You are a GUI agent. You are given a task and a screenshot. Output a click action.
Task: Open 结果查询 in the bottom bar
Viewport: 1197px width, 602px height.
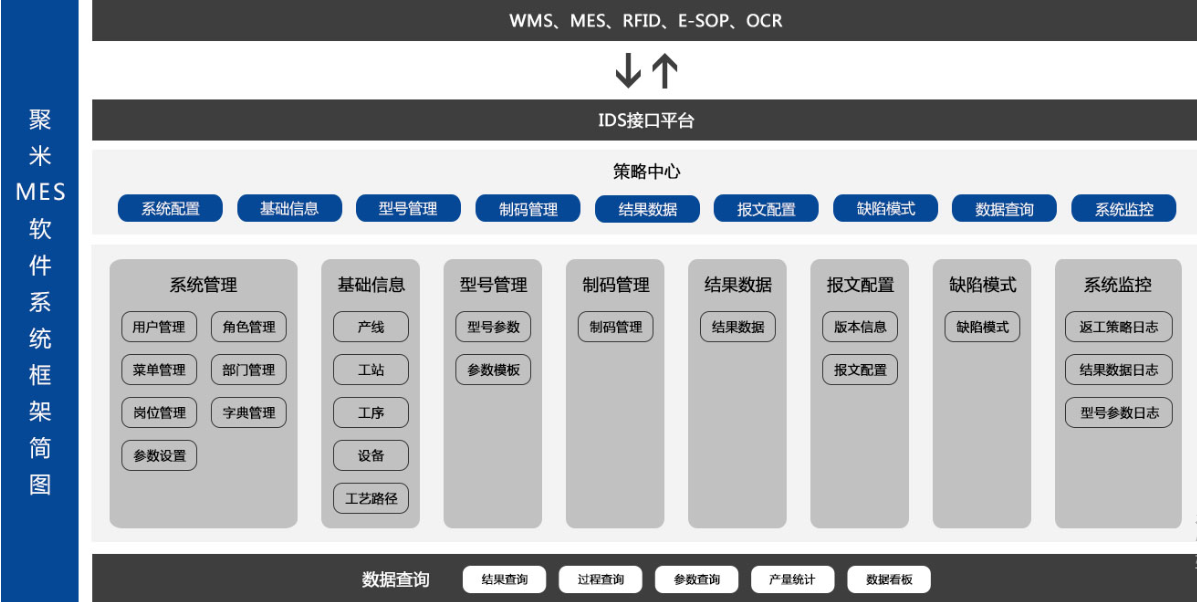505,580
